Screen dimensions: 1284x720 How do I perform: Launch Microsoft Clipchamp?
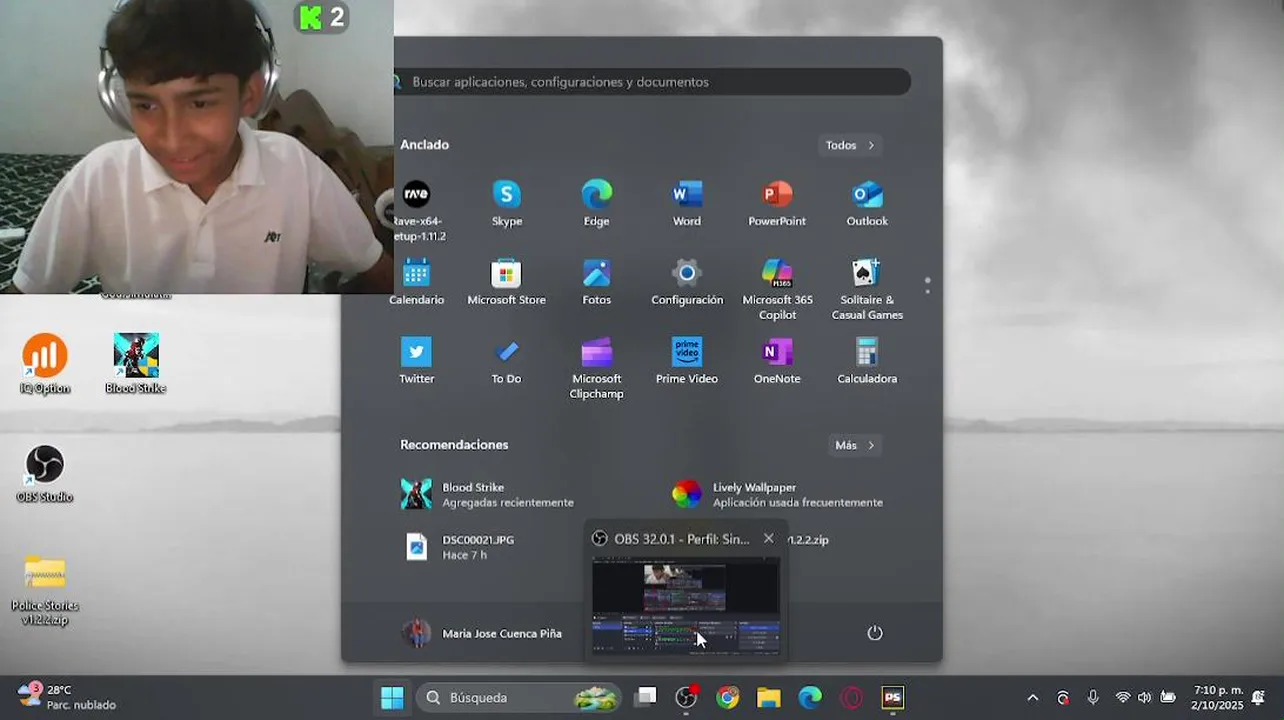(597, 368)
